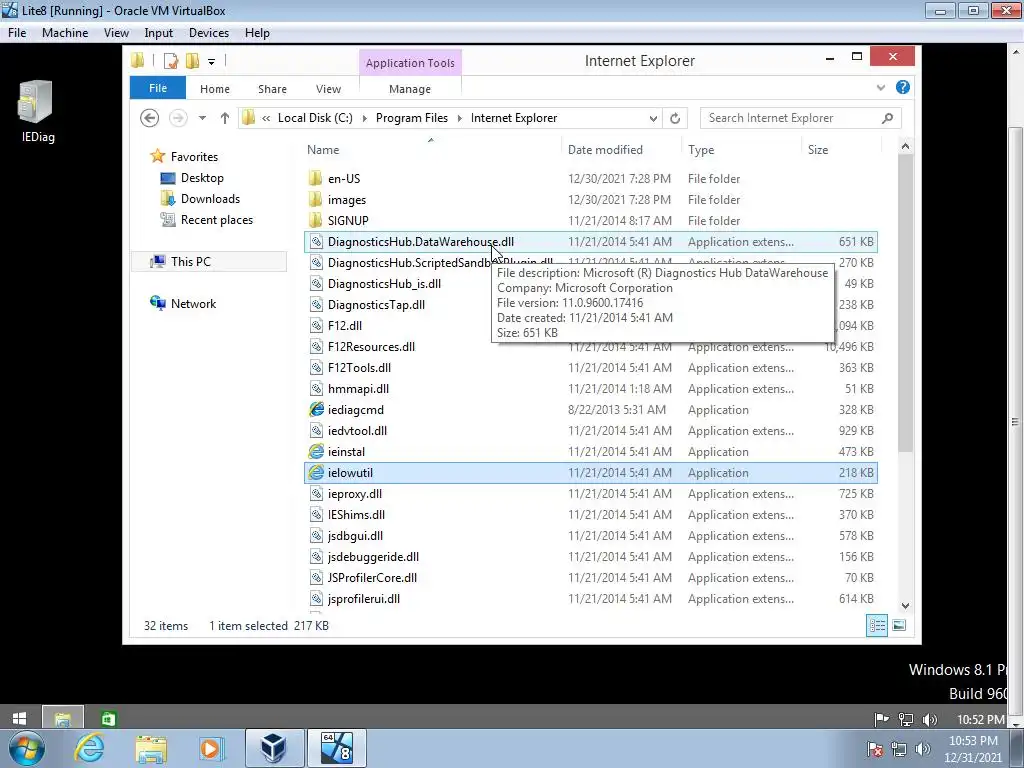Select DiagnosticsHub_is.dll file
Viewport: 1024px width, 768px height.
(384, 284)
